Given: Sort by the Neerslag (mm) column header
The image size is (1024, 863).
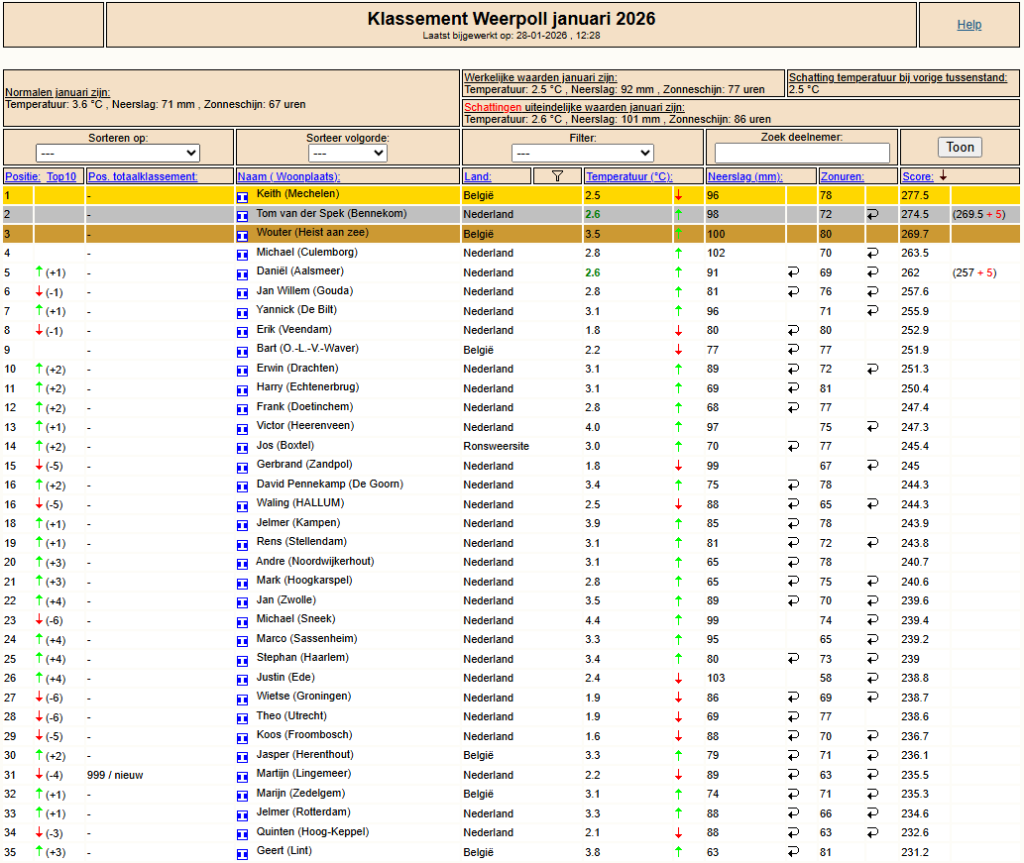Looking at the screenshot, I should pyautogui.click(x=744, y=176).
